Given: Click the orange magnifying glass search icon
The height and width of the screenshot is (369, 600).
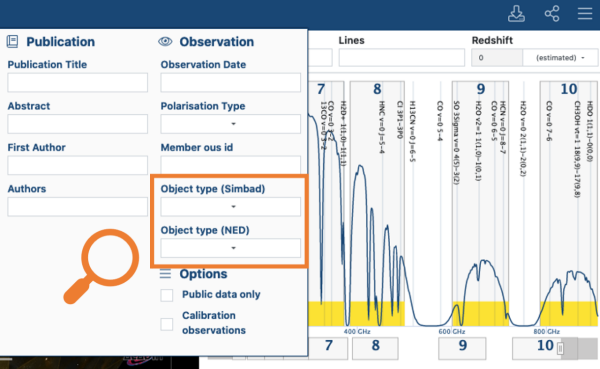Looking at the screenshot, I should (x=101, y=266).
